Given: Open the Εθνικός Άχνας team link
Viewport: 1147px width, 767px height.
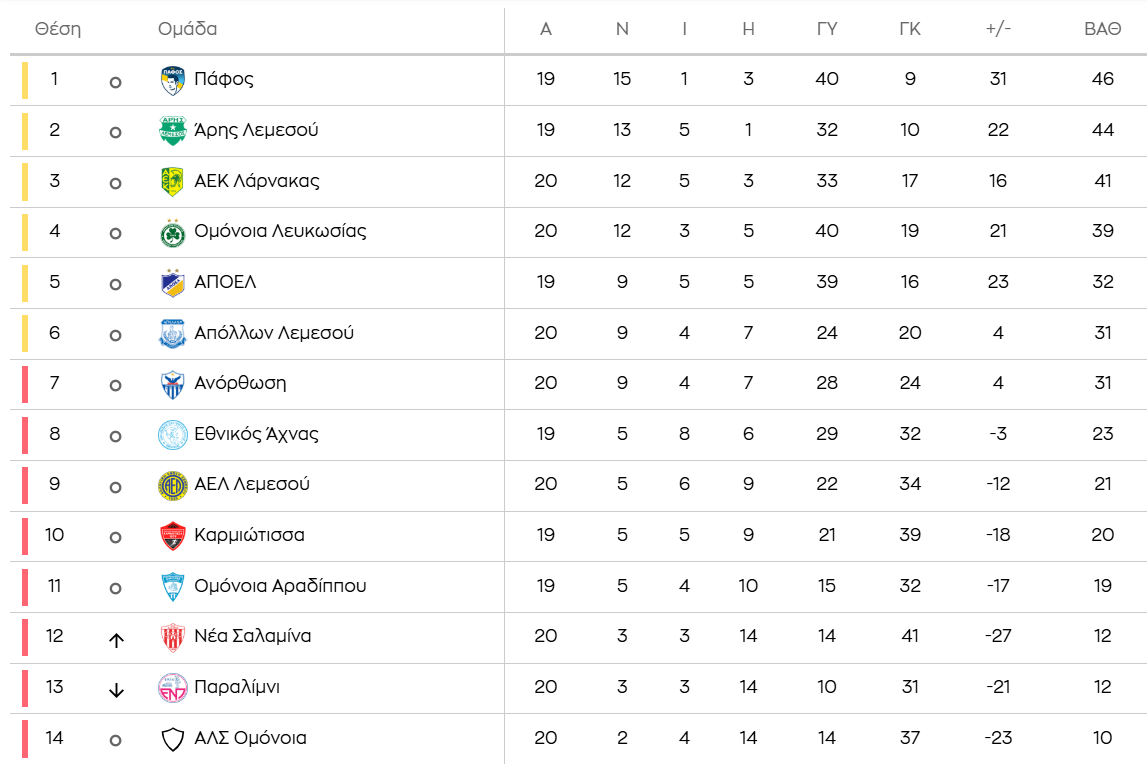Looking at the screenshot, I should (x=256, y=434).
